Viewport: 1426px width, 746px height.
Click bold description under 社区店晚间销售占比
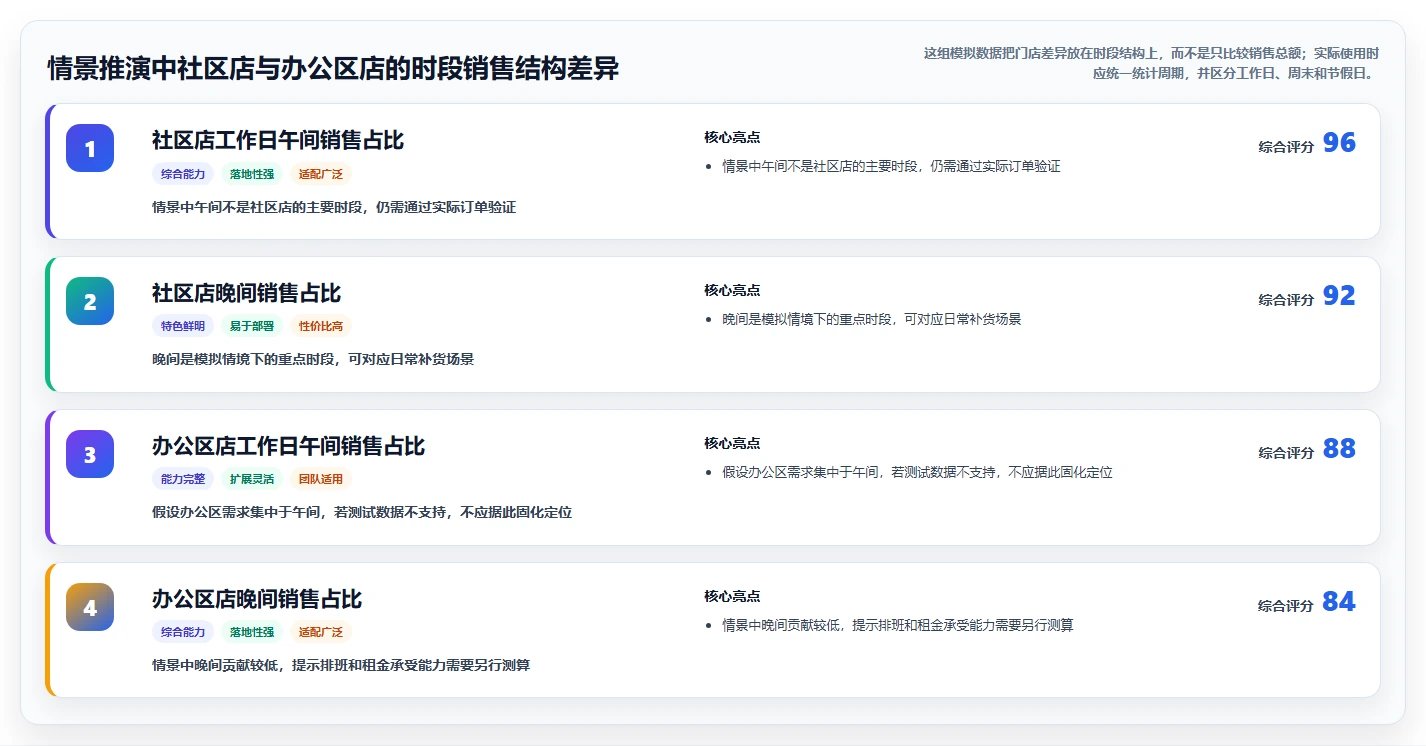[x=313, y=360]
